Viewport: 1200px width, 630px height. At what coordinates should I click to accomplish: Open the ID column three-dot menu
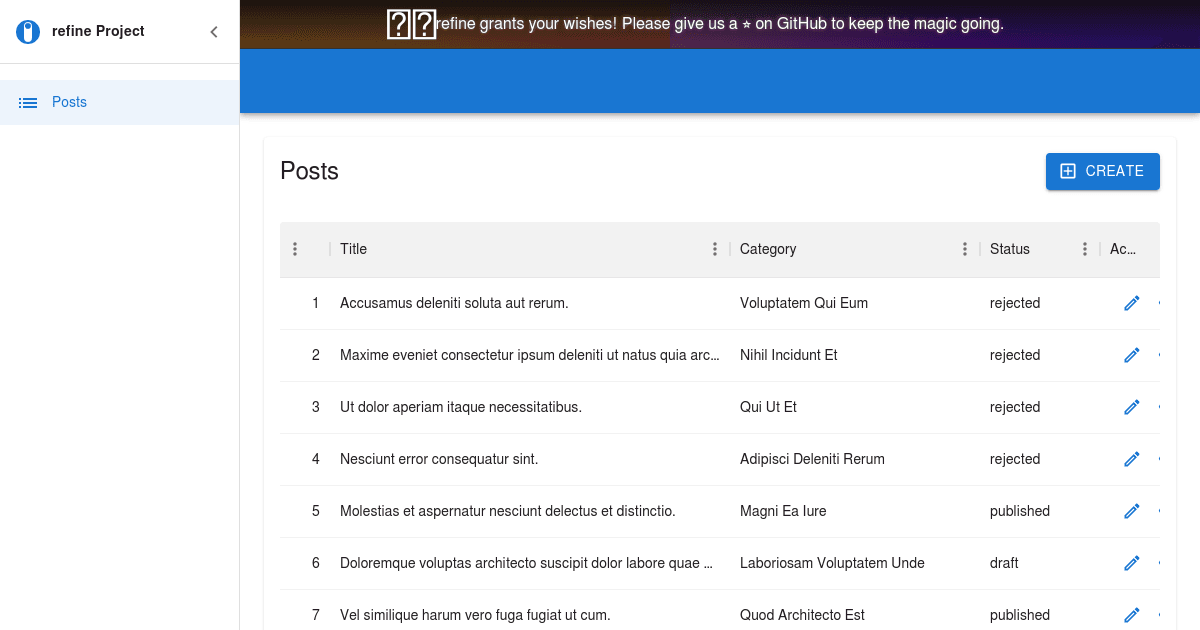click(x=294, y=249)
